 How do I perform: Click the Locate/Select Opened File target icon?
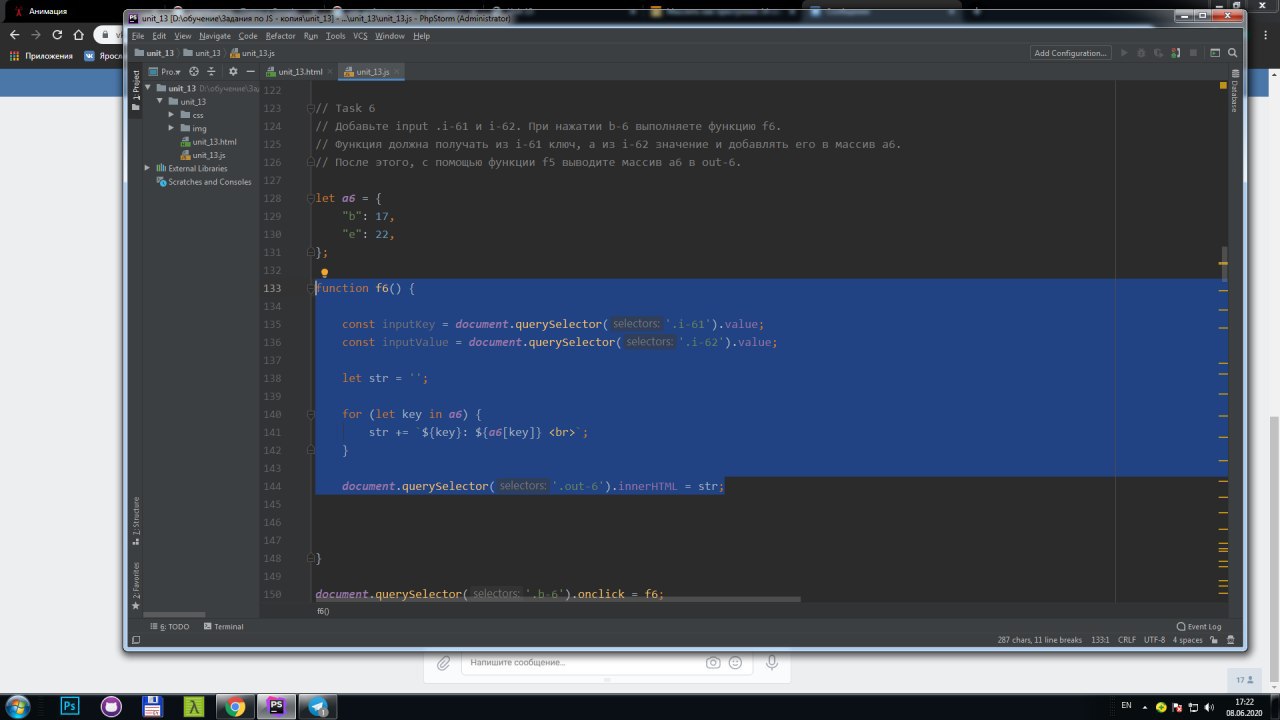pos(194,72)
